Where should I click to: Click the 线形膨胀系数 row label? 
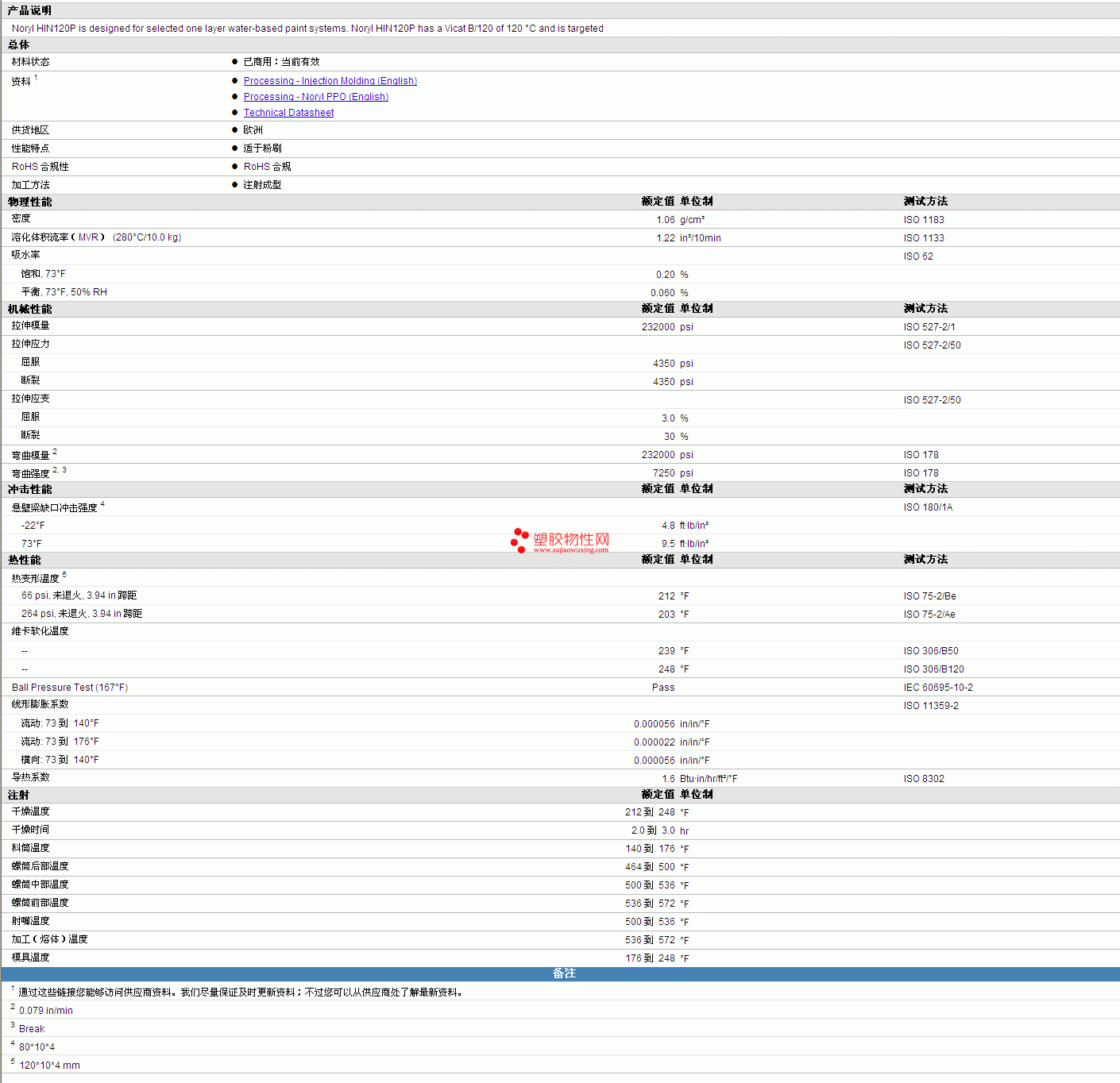click(x=40, y=704)
